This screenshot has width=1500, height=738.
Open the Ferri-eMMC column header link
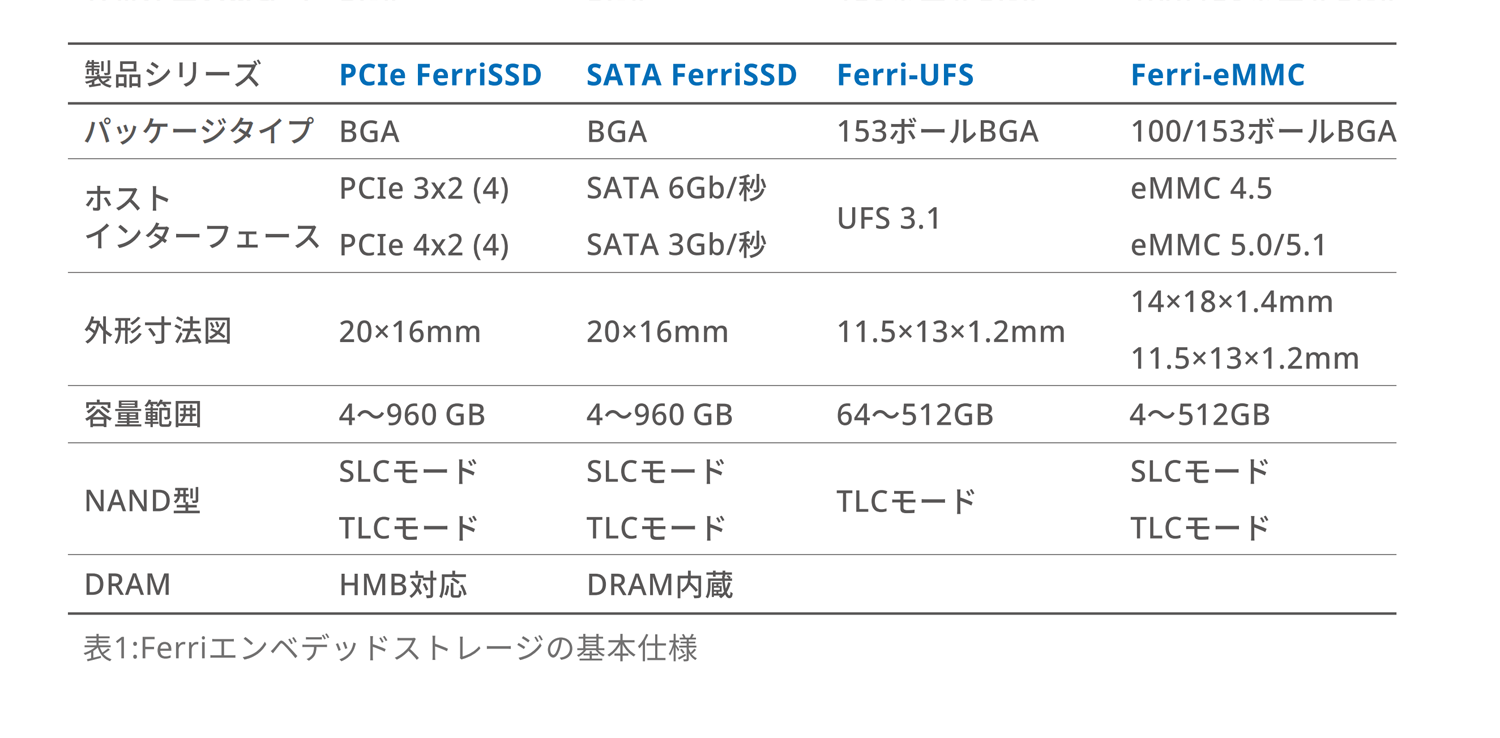coord(1217,75)
